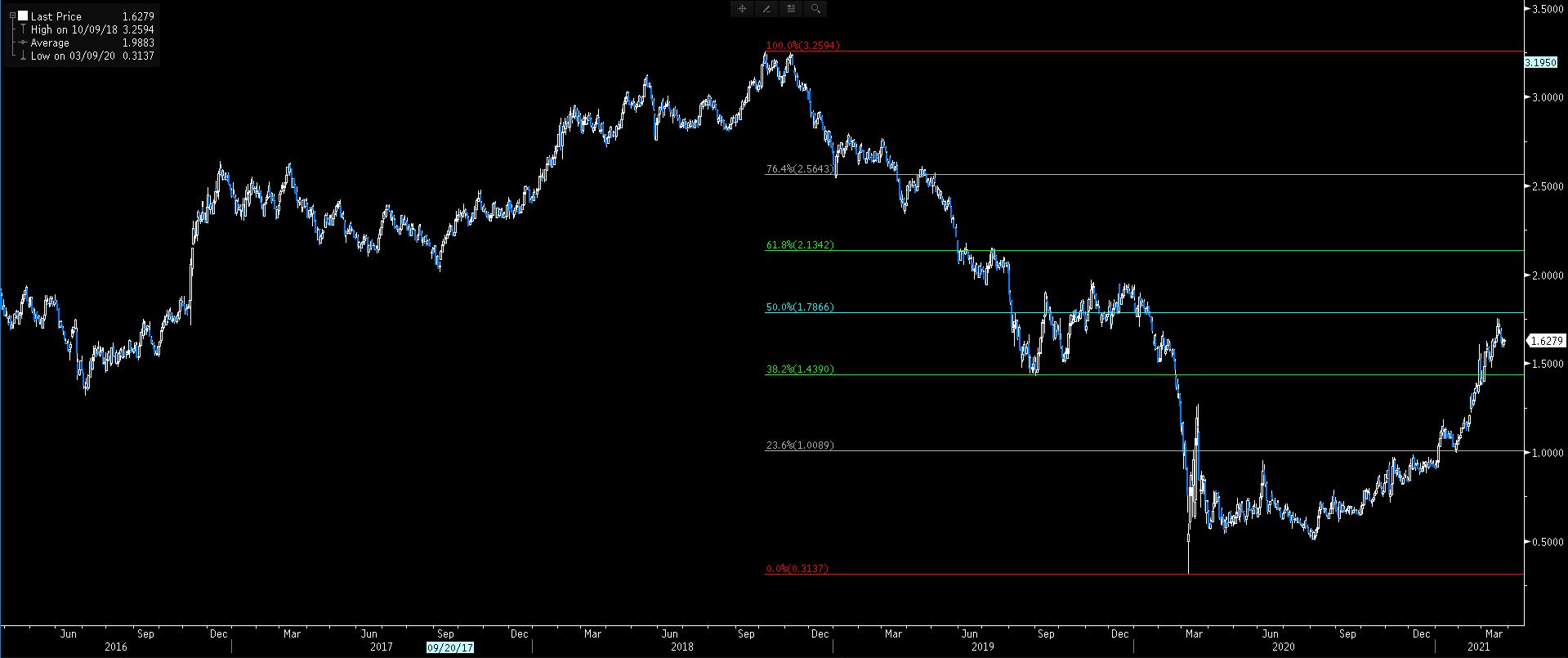Click the 23.6% (1.0089) retracement label
Image resolution: width=1568 pixels, height=658 pixels.
799,445
